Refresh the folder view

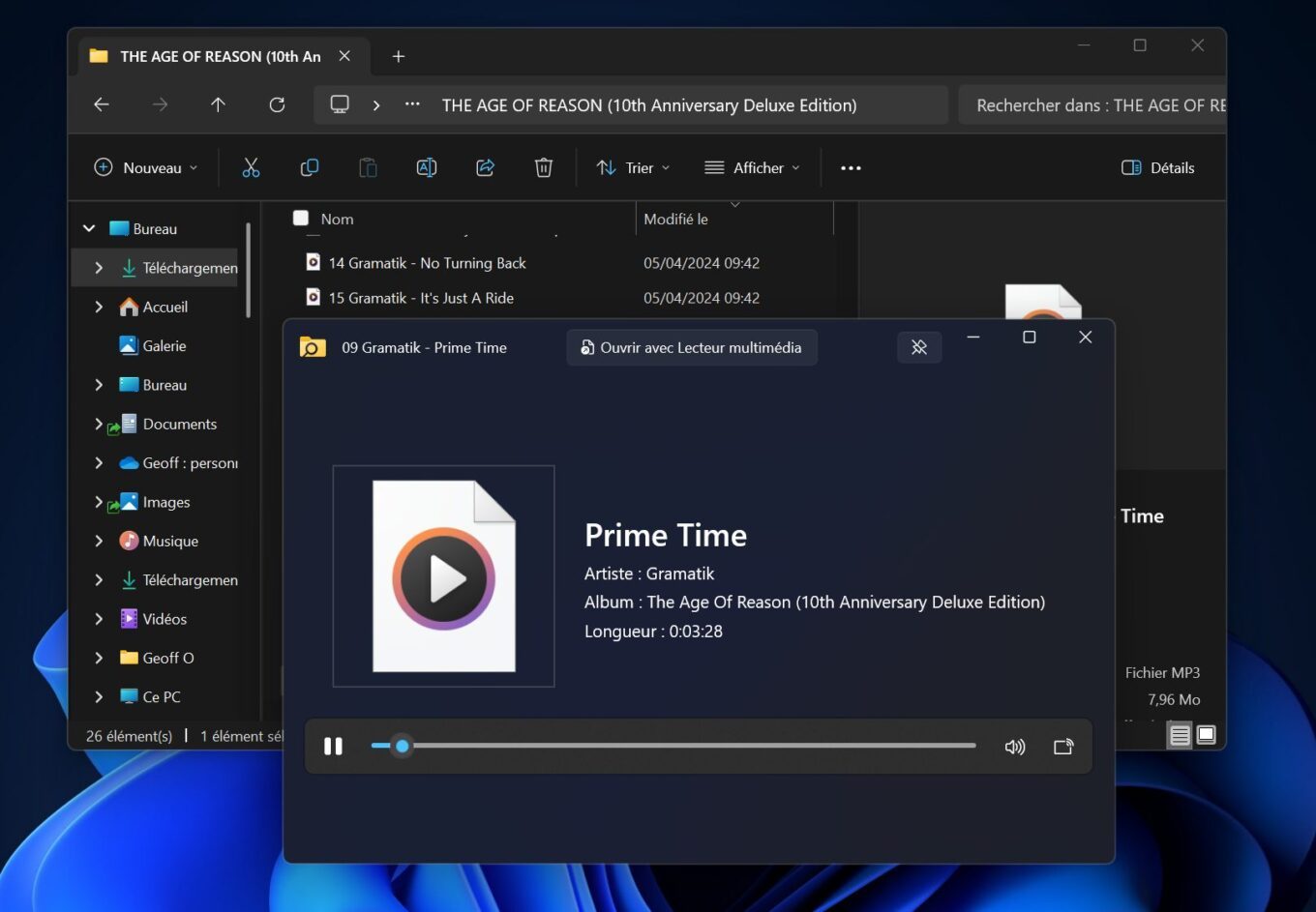click(x=277, y=104)
